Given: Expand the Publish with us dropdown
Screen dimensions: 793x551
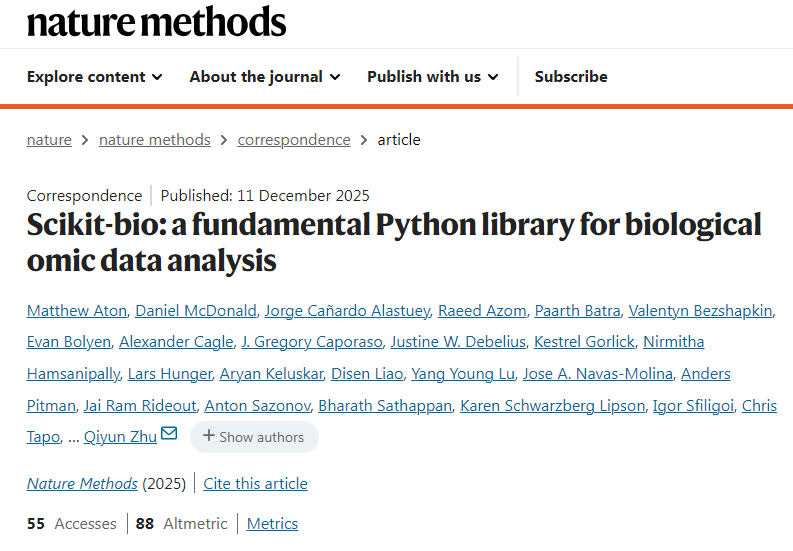Looking at the screenshot, I should pos(433,76).
